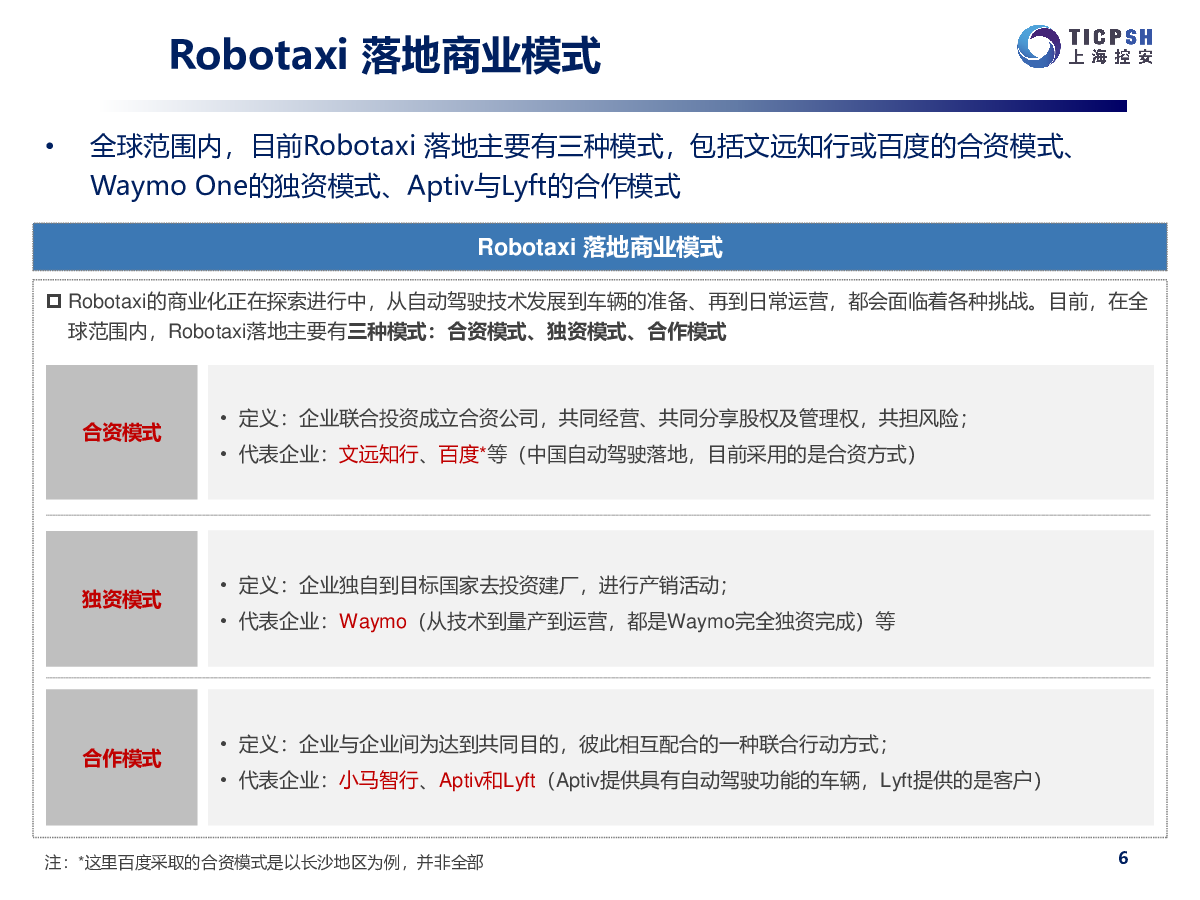
Task: Click the footnote starting with "注：*这里百度"
Action: pyautogui.click(x=264, y=862)
